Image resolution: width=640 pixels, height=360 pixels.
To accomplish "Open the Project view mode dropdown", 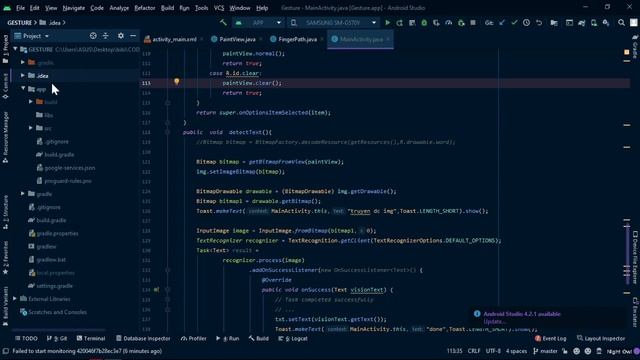I will point(32,36).
